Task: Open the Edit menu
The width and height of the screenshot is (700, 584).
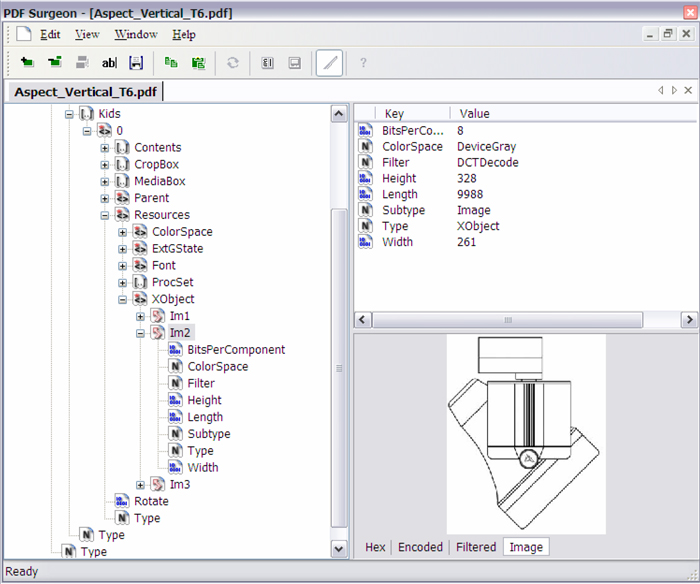Action: 50,34
